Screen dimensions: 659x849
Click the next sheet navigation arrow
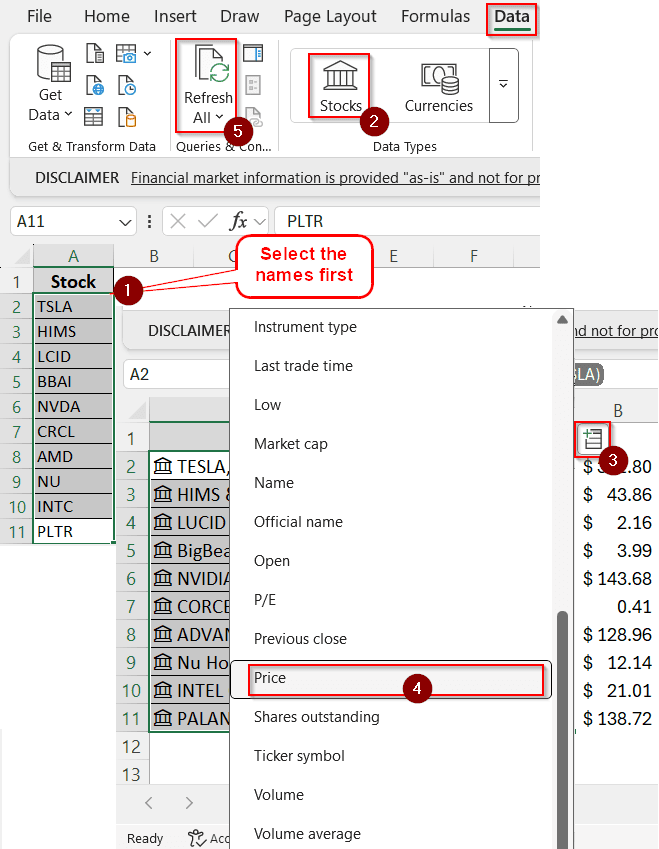click(x=189, y=803)
